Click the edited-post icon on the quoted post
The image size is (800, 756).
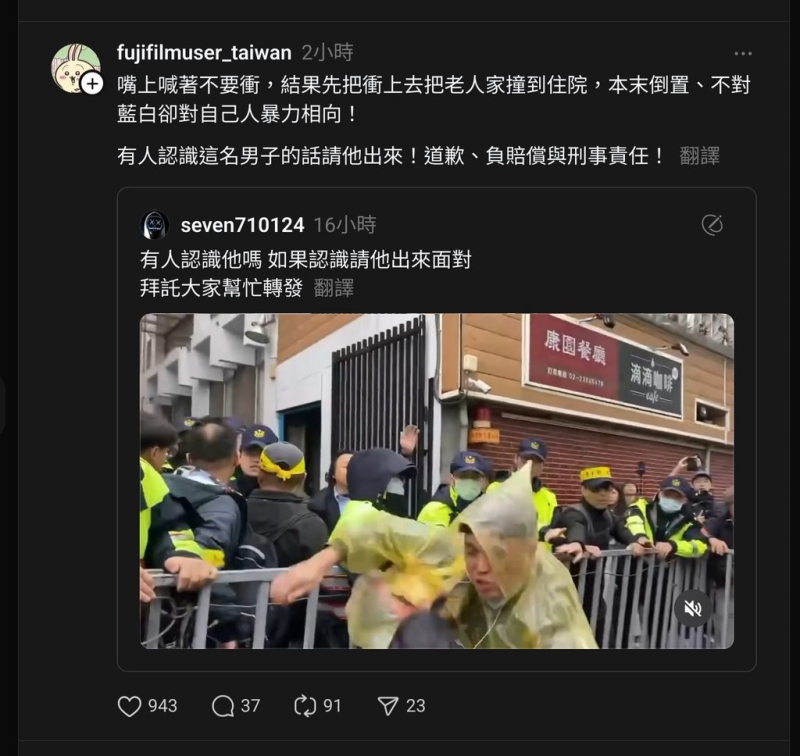(x=712, y=225)
